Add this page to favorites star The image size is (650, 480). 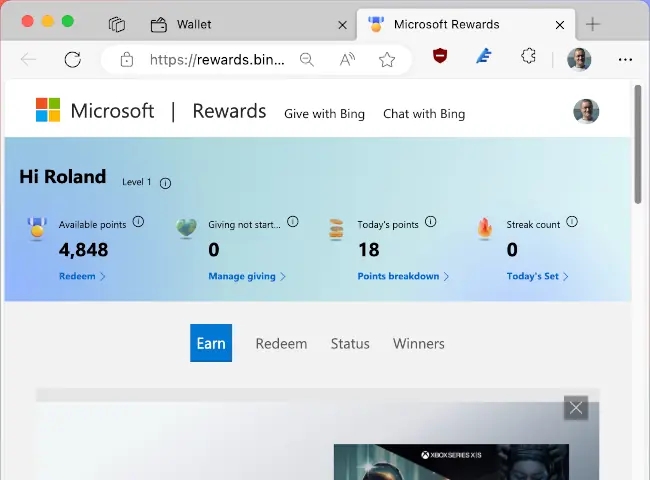[x=387, y=60]
